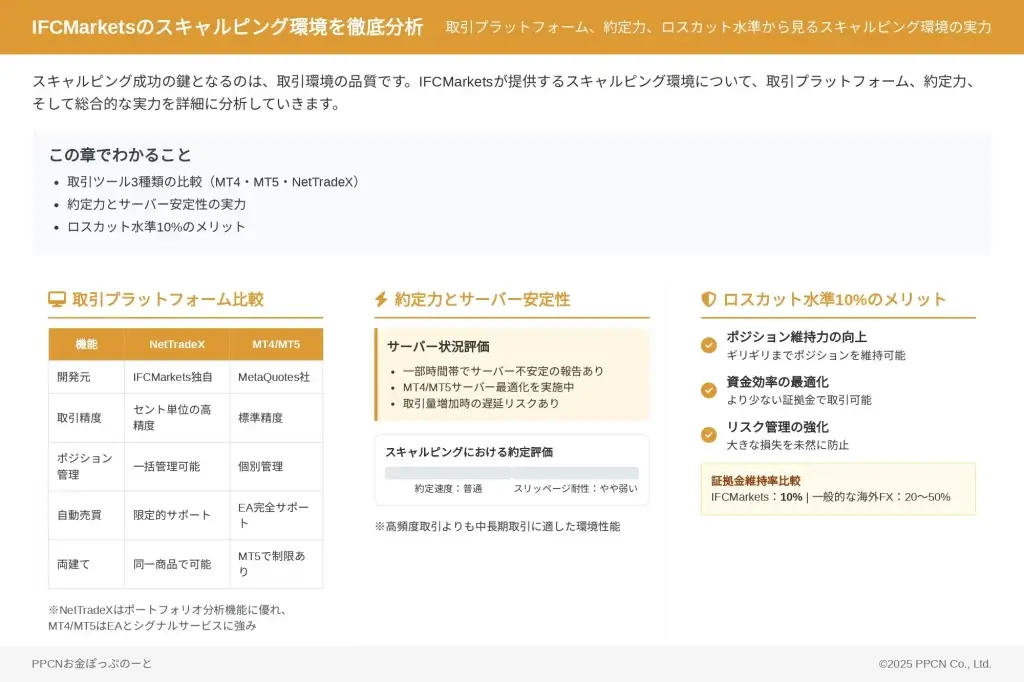Click the checkmark icon next to 資金効率の最適化

(709, 390)
